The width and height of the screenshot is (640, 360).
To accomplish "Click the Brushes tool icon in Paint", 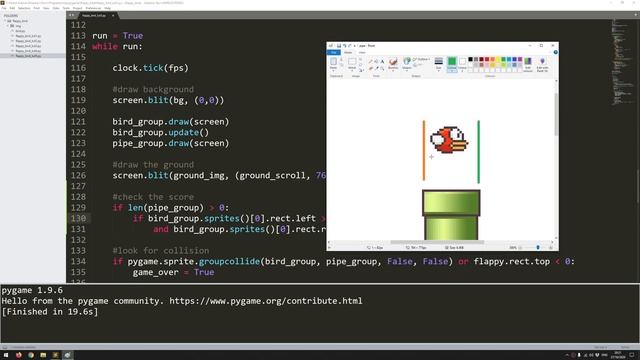I will pyautogui.click(x=393, y=62).
